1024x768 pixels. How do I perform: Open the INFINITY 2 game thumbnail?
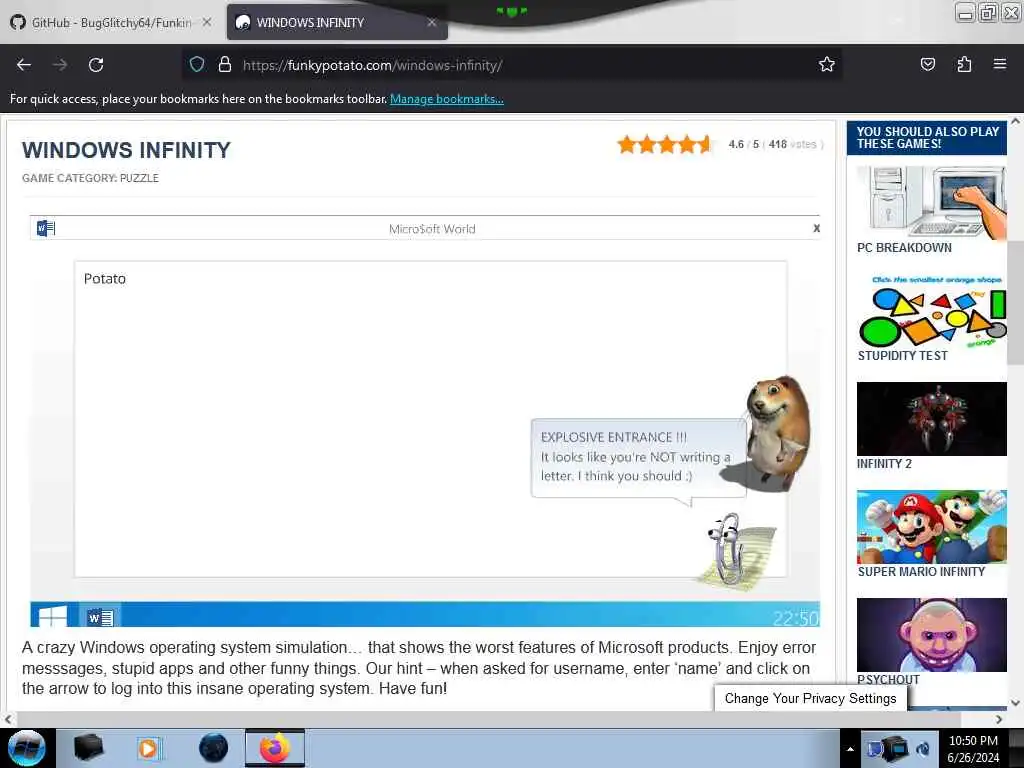coord(931,419)
